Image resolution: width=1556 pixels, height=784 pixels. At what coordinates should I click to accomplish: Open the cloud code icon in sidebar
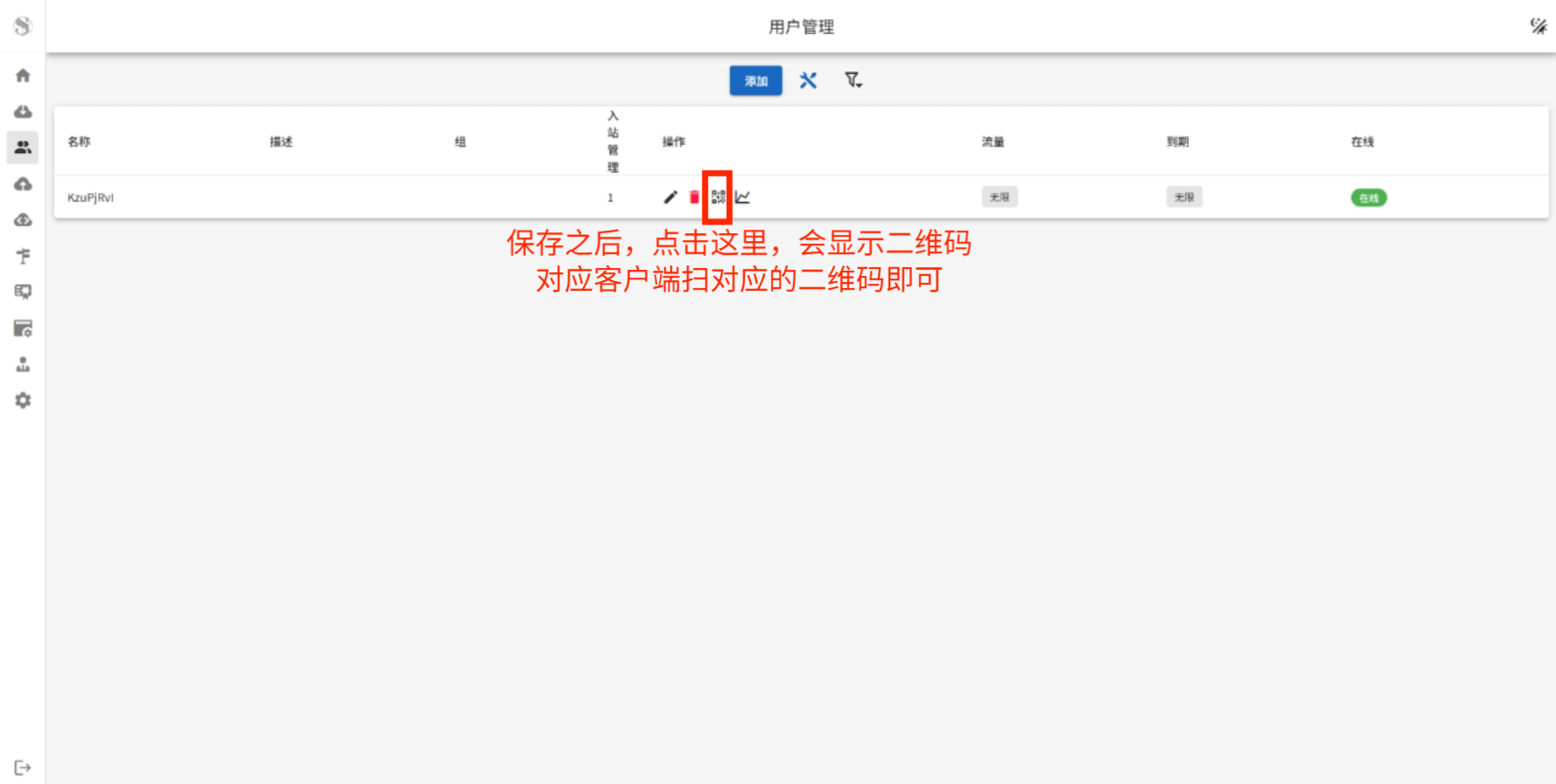coord(23,220)
